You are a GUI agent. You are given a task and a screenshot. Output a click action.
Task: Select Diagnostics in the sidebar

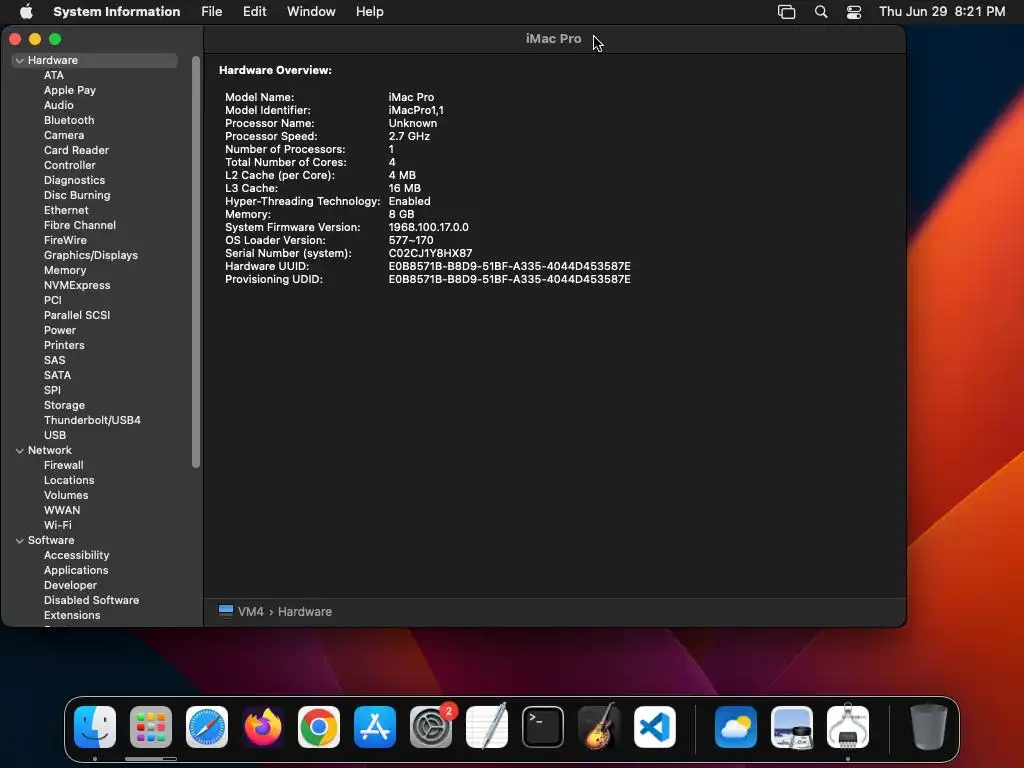pos(74,180)
